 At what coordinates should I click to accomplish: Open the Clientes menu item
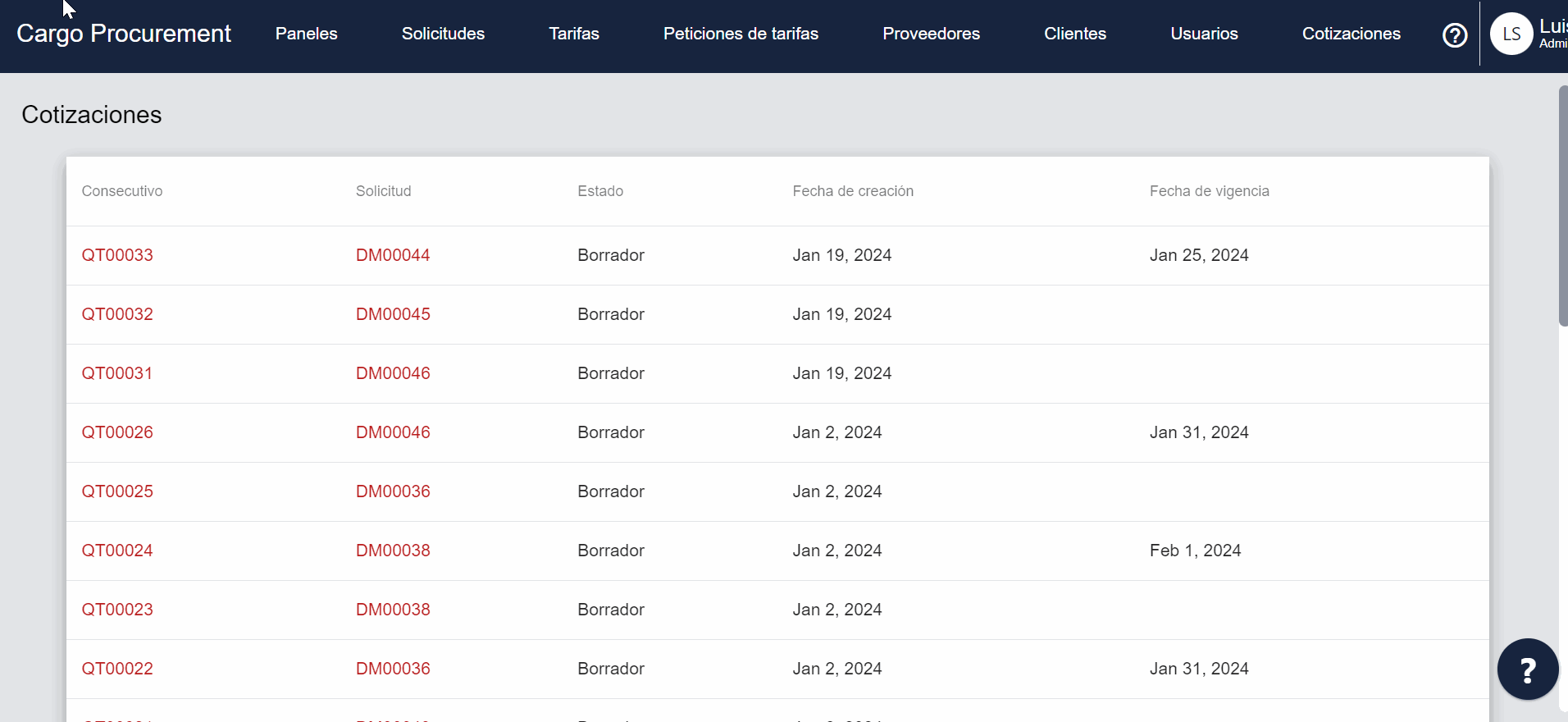(x=1074, y=34)
